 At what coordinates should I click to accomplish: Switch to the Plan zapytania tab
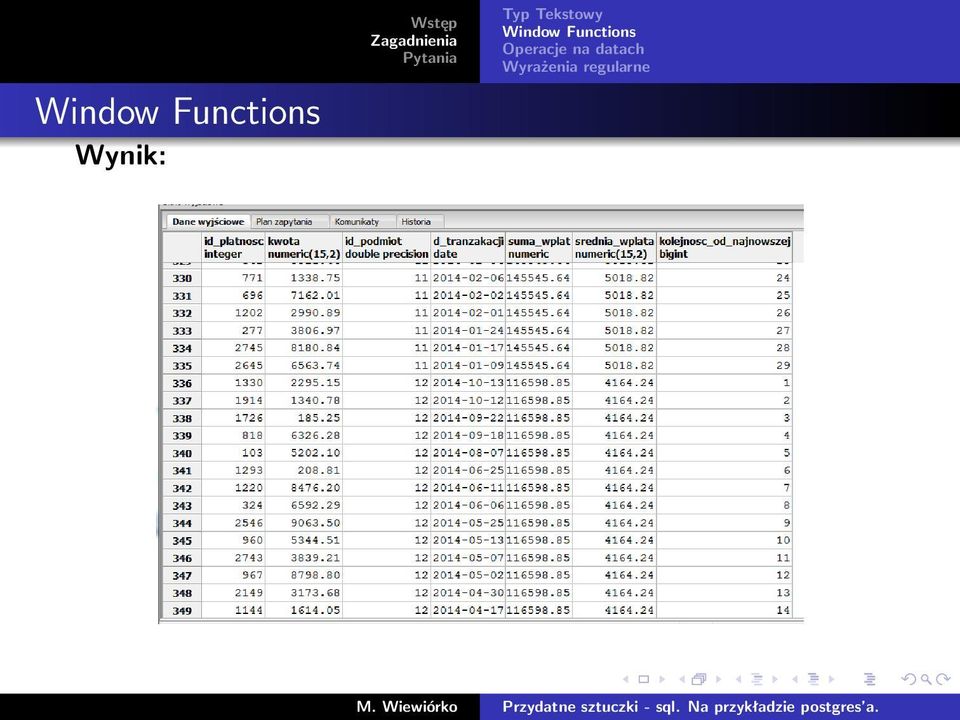tap(284, 222)
